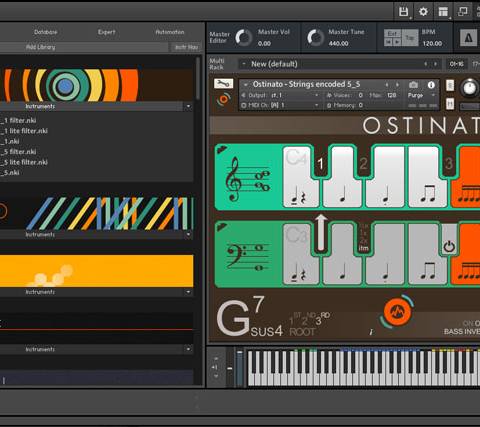Click the minimize view icon in header
This screenshot has height=427, width=480.
click(x=463, y=12)
